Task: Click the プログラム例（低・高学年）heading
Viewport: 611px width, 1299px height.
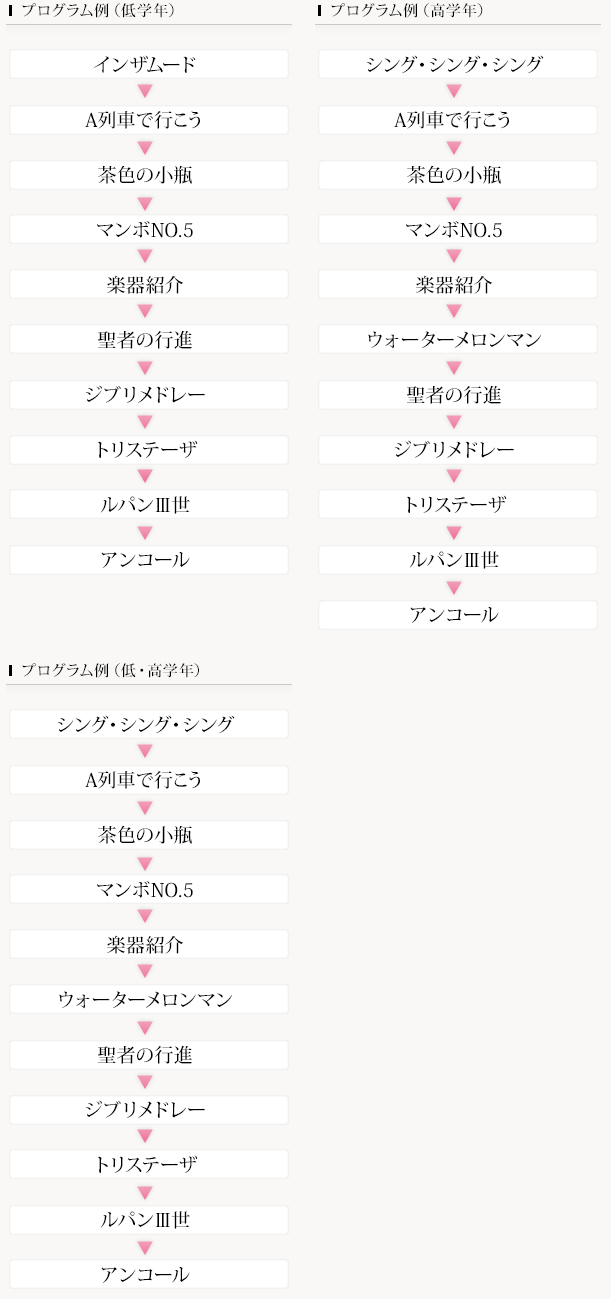Action: pos(111,670)
